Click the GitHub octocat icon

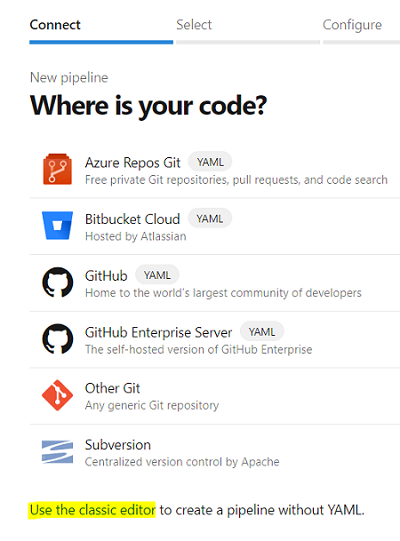(58, 282)
